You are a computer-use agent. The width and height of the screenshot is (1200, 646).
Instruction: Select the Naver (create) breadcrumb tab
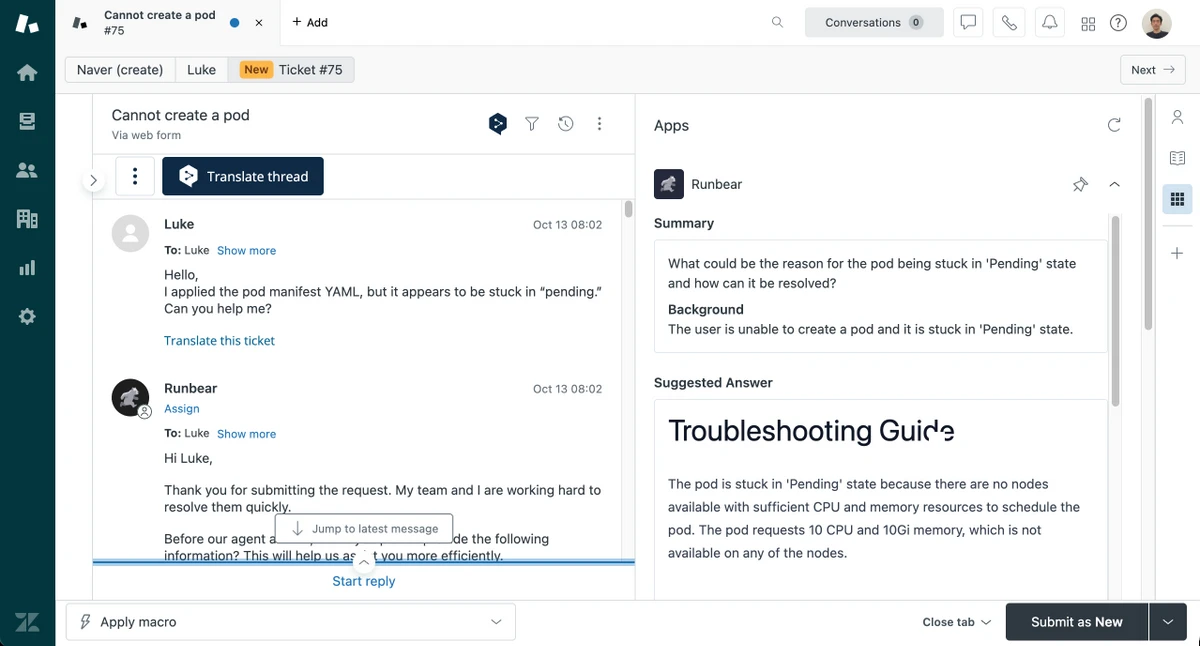click(120, 70)
